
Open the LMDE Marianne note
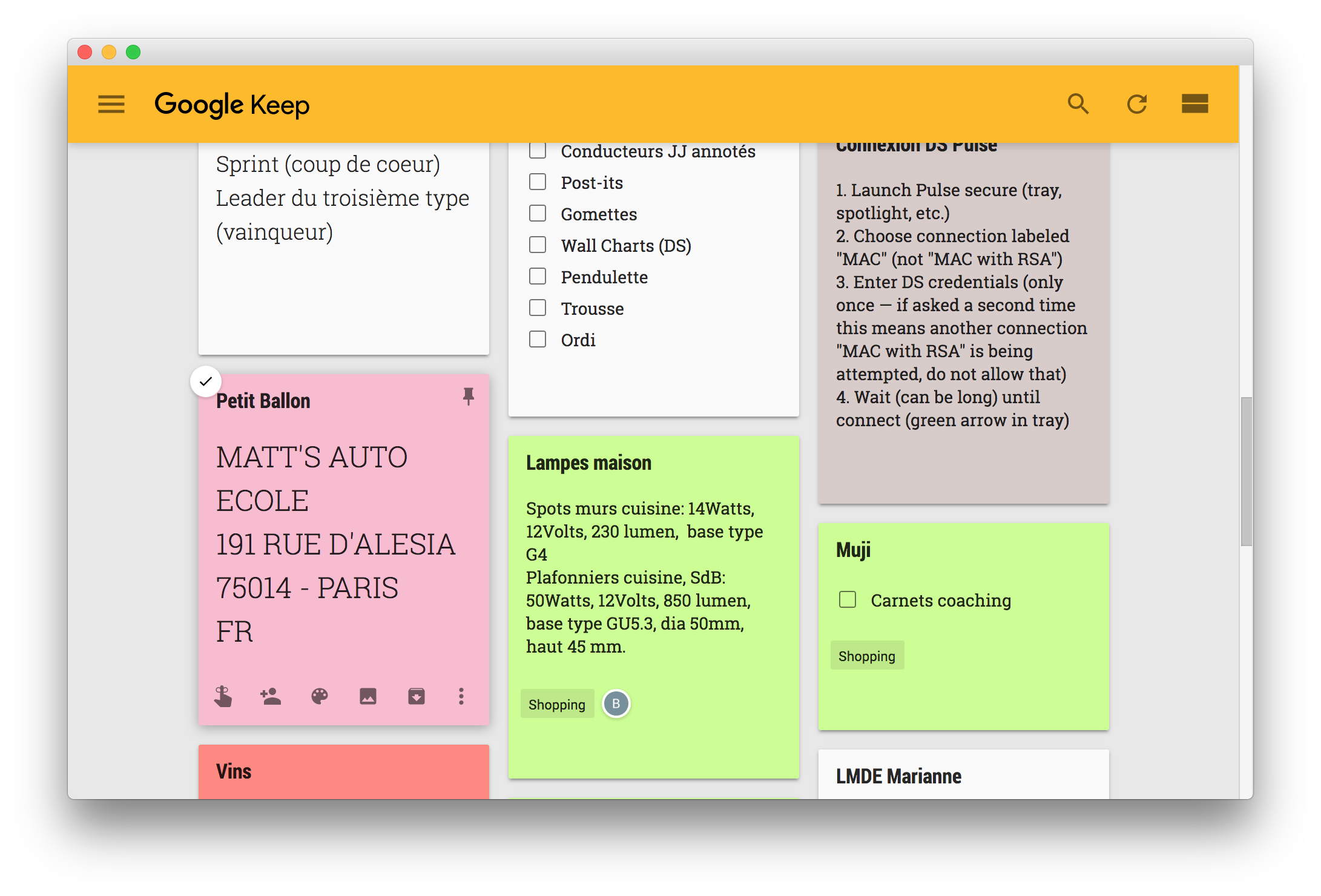click(963, 775)
